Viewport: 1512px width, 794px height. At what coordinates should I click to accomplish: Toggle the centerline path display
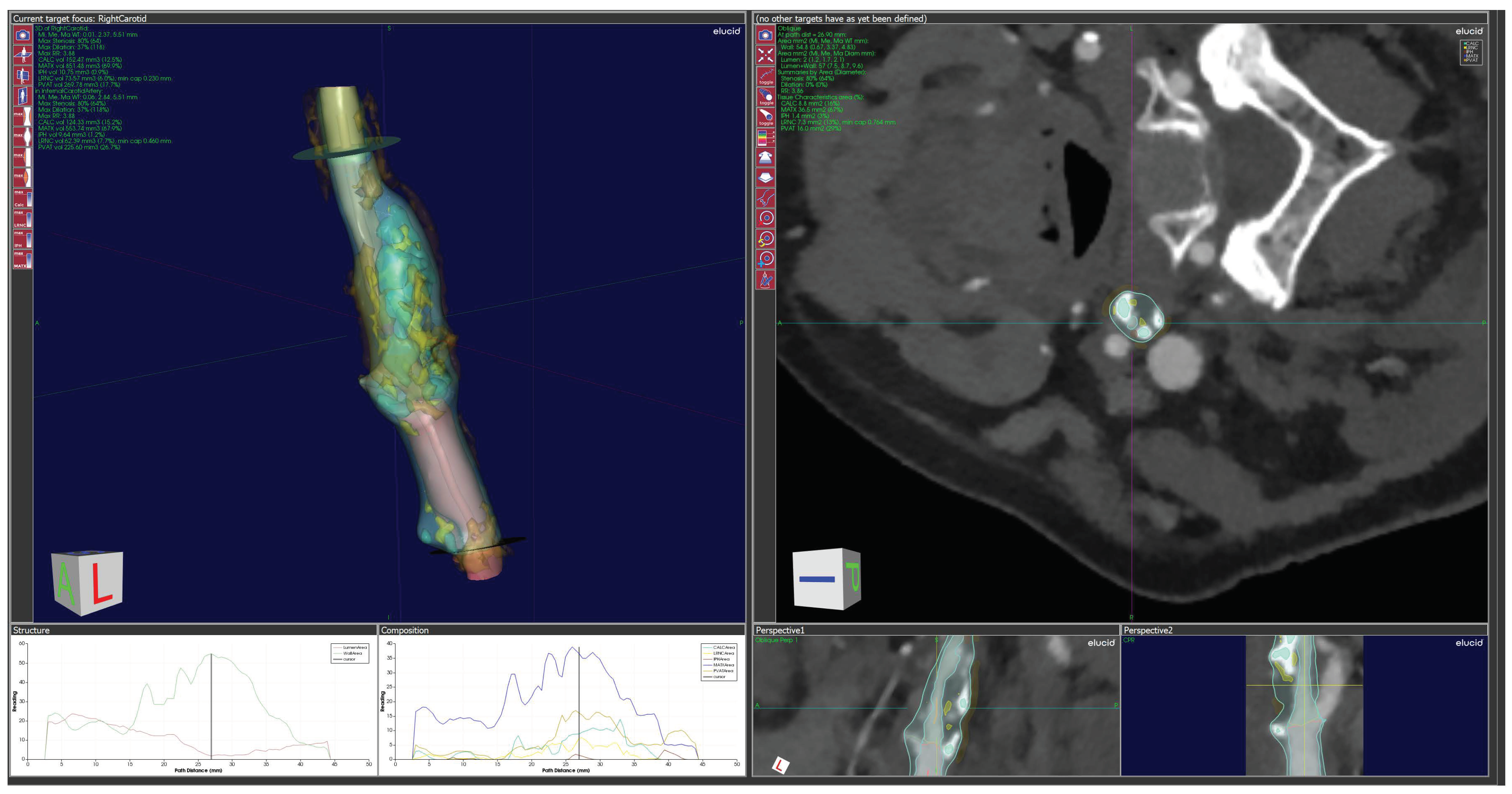765,76
